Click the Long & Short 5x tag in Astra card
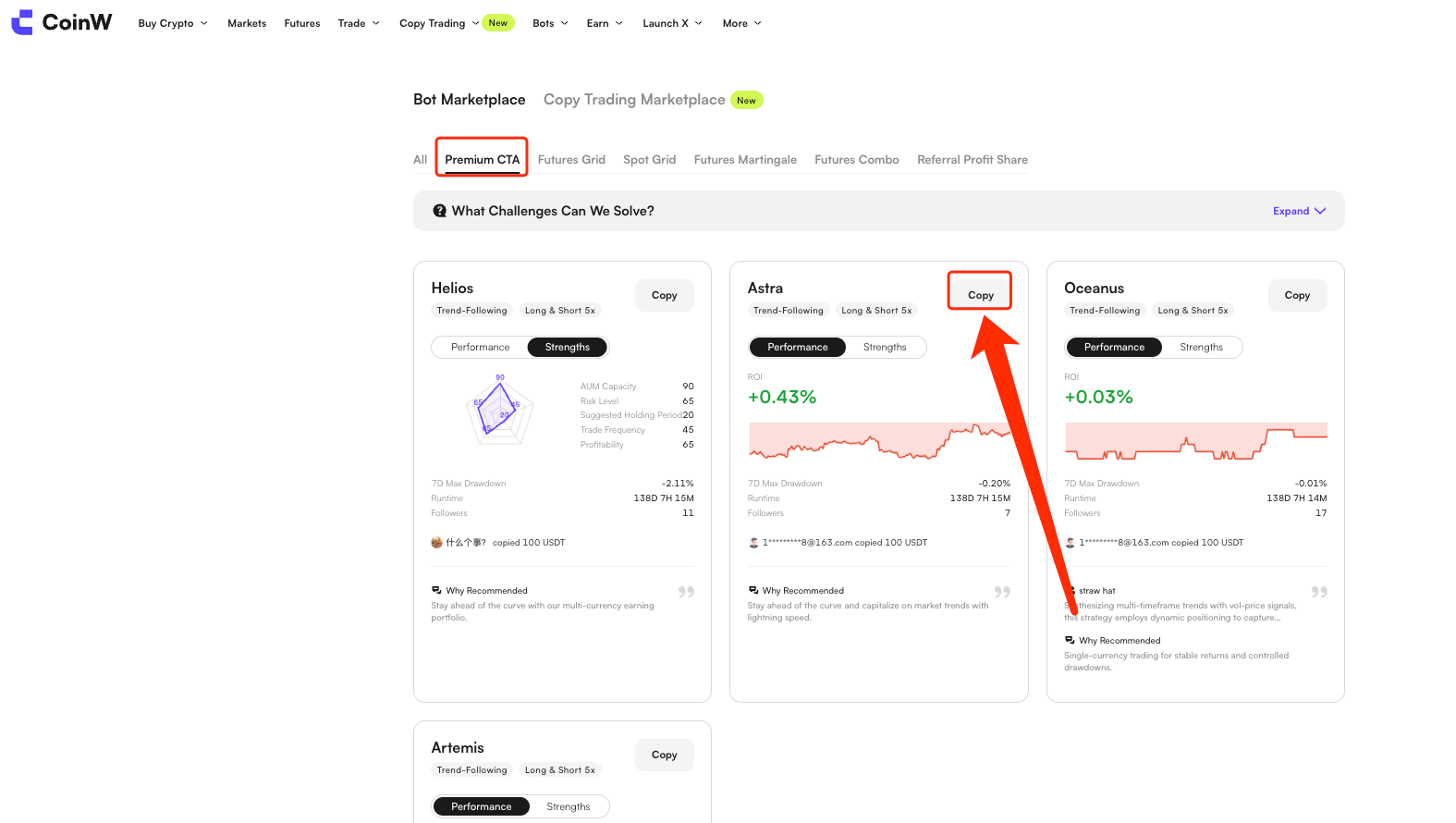The width and height of the screenshot is (1456, 823). [876, 311]
